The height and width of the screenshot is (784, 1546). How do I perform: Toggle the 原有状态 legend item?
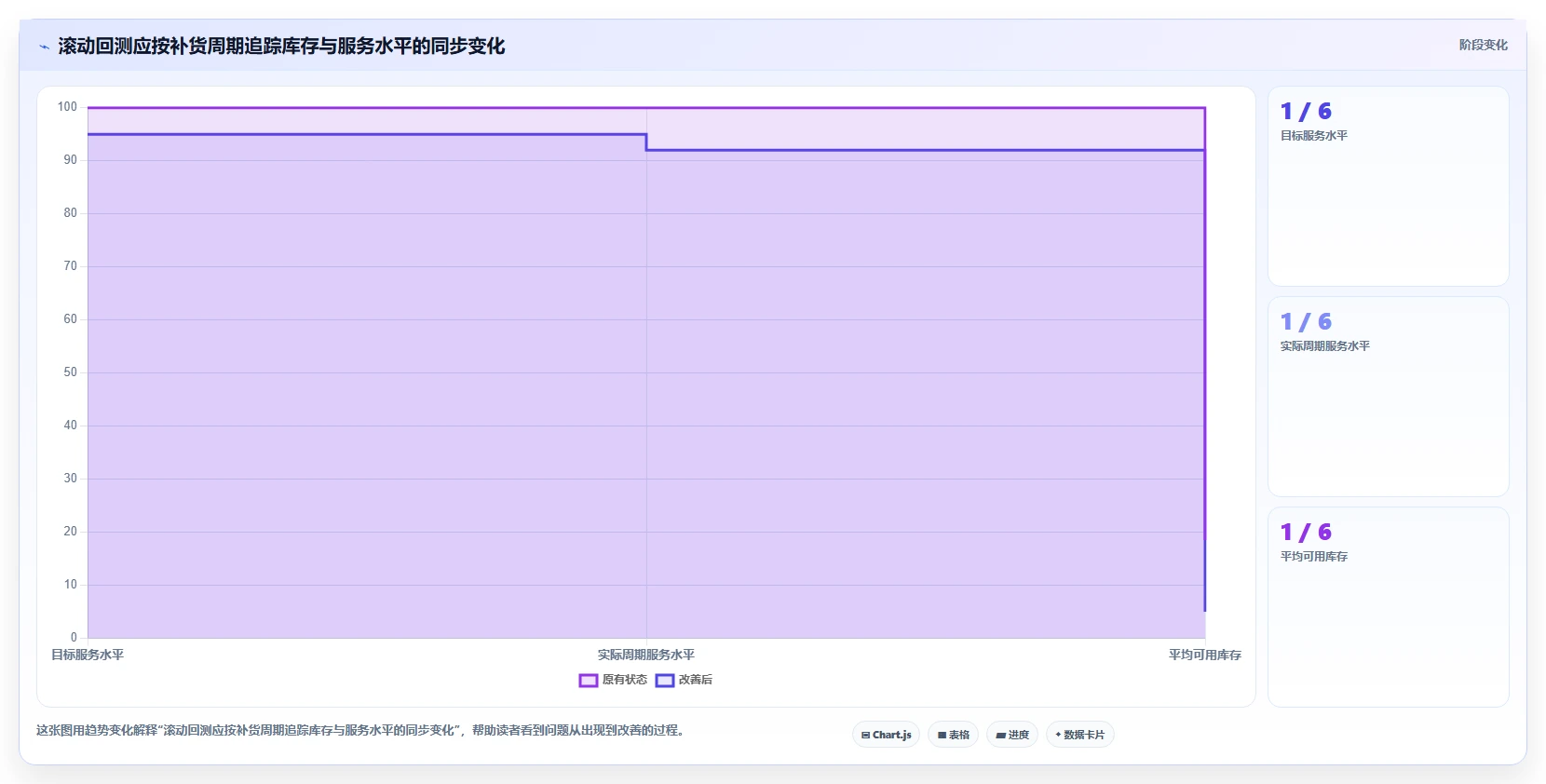613,680
